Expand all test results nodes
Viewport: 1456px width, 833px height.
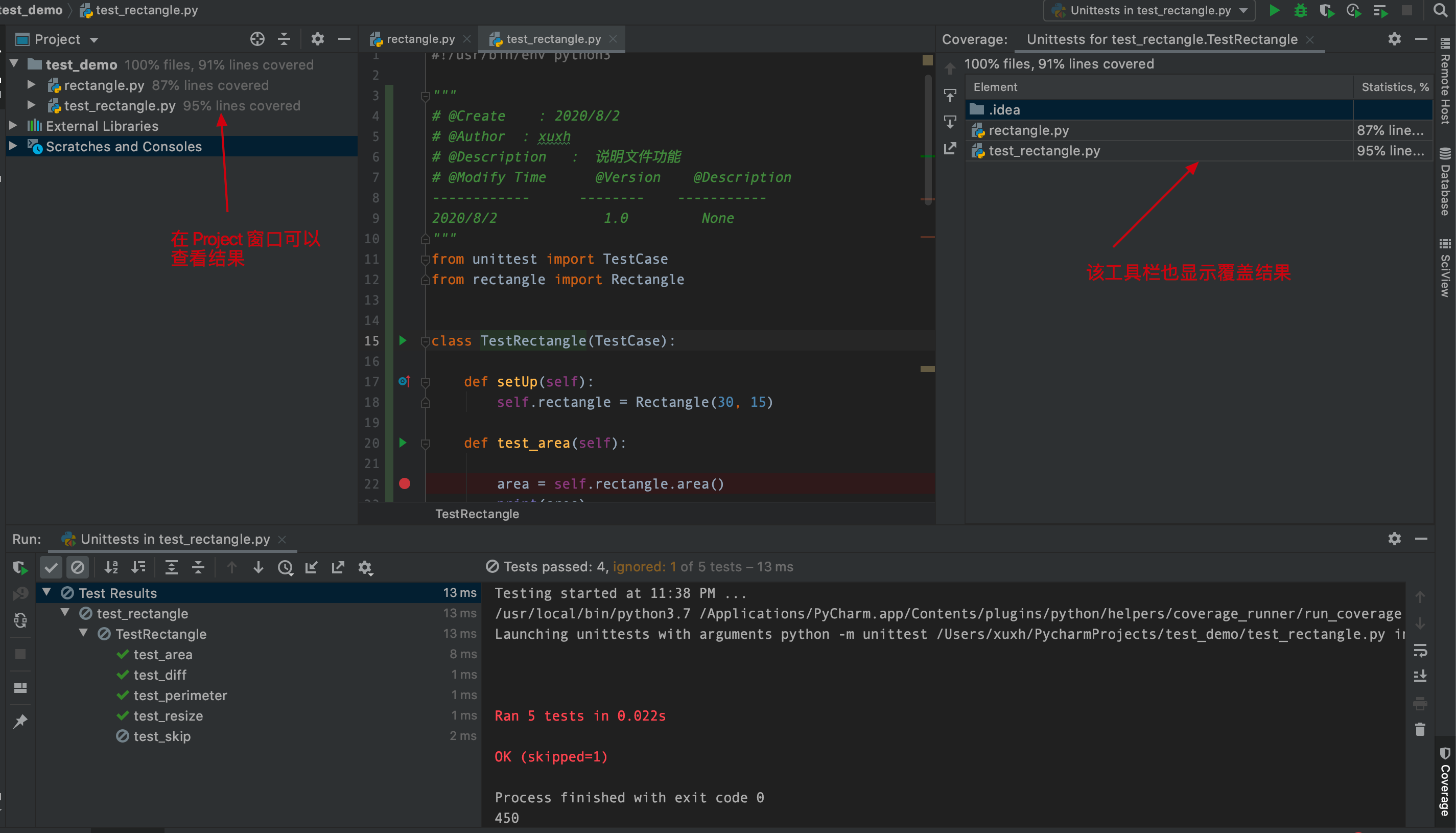click(171, 567)
